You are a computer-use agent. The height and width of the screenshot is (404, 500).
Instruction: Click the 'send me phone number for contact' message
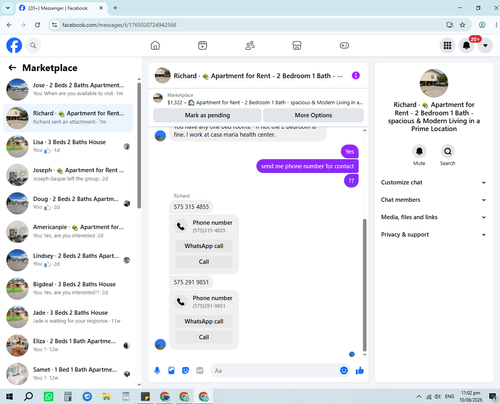(307, 166)
